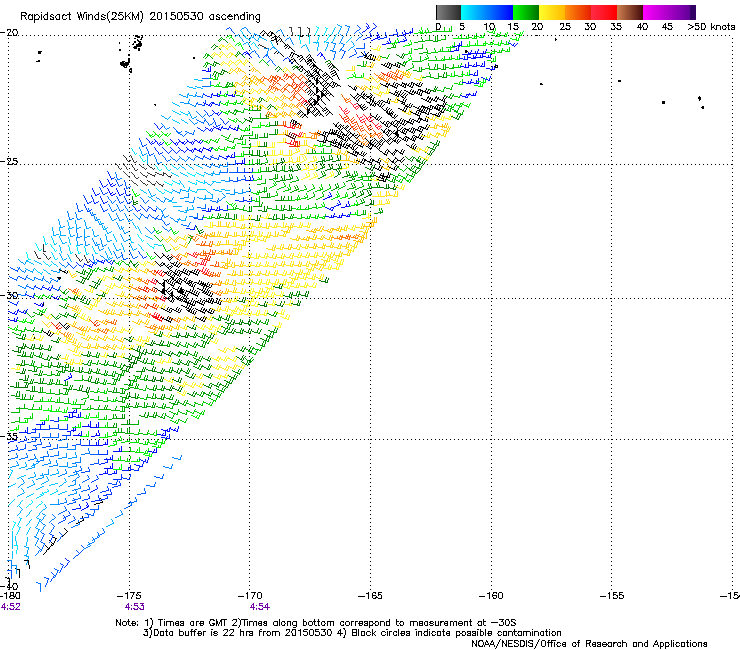Click the legend number '10' label
The image size is (740, 650).
coord(489,27)
